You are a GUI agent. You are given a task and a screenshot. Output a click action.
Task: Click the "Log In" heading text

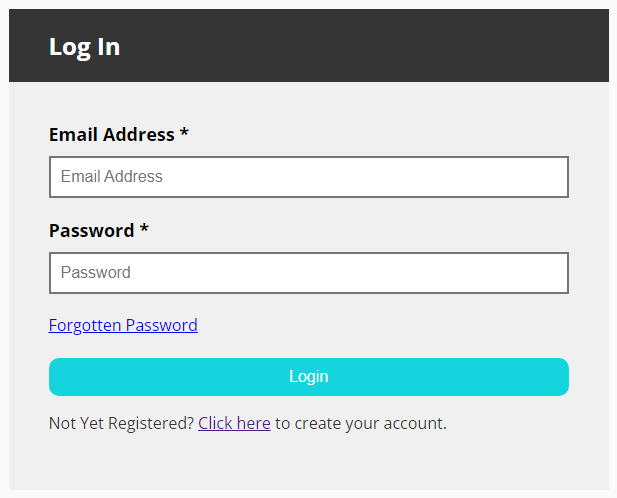84,46
